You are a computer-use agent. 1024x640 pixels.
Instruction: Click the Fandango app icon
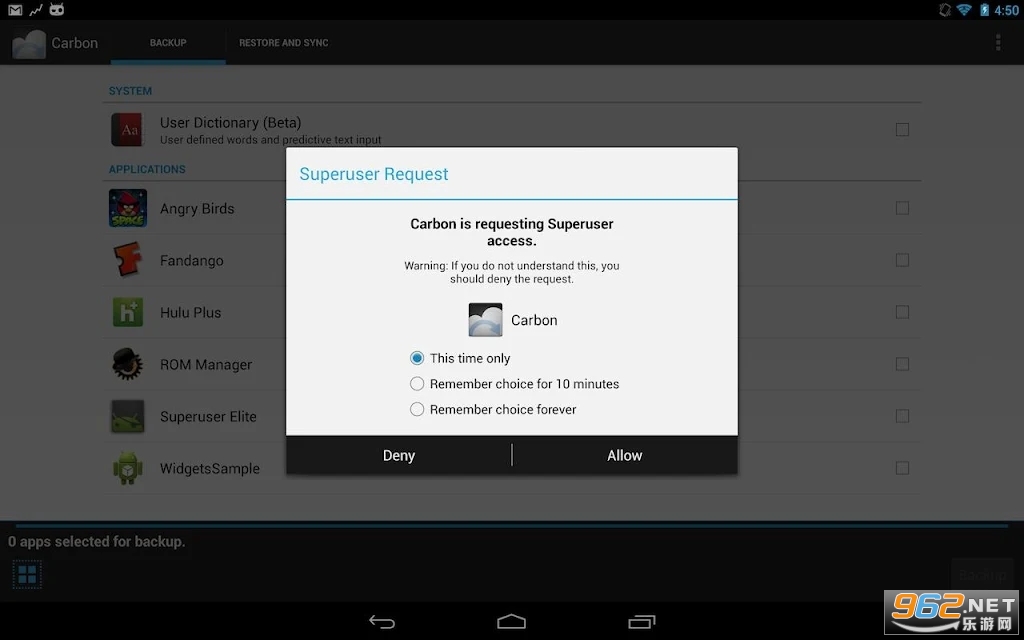point(127,260)
